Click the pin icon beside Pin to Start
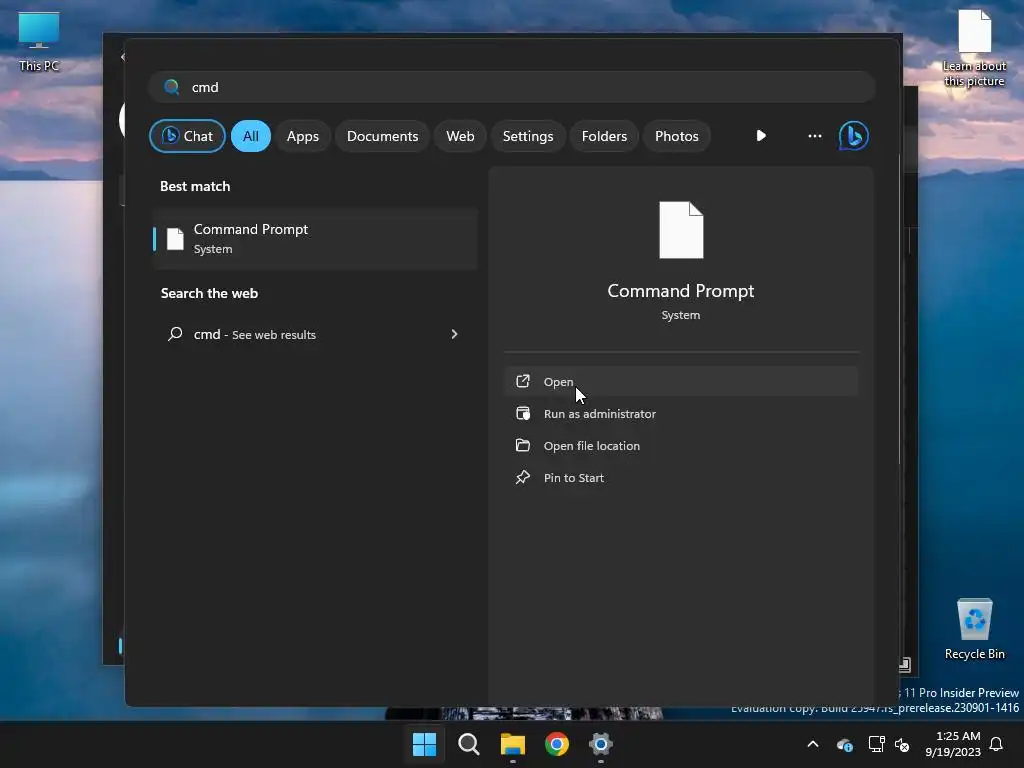The image size is (1024, 768). tap(522, 477)
